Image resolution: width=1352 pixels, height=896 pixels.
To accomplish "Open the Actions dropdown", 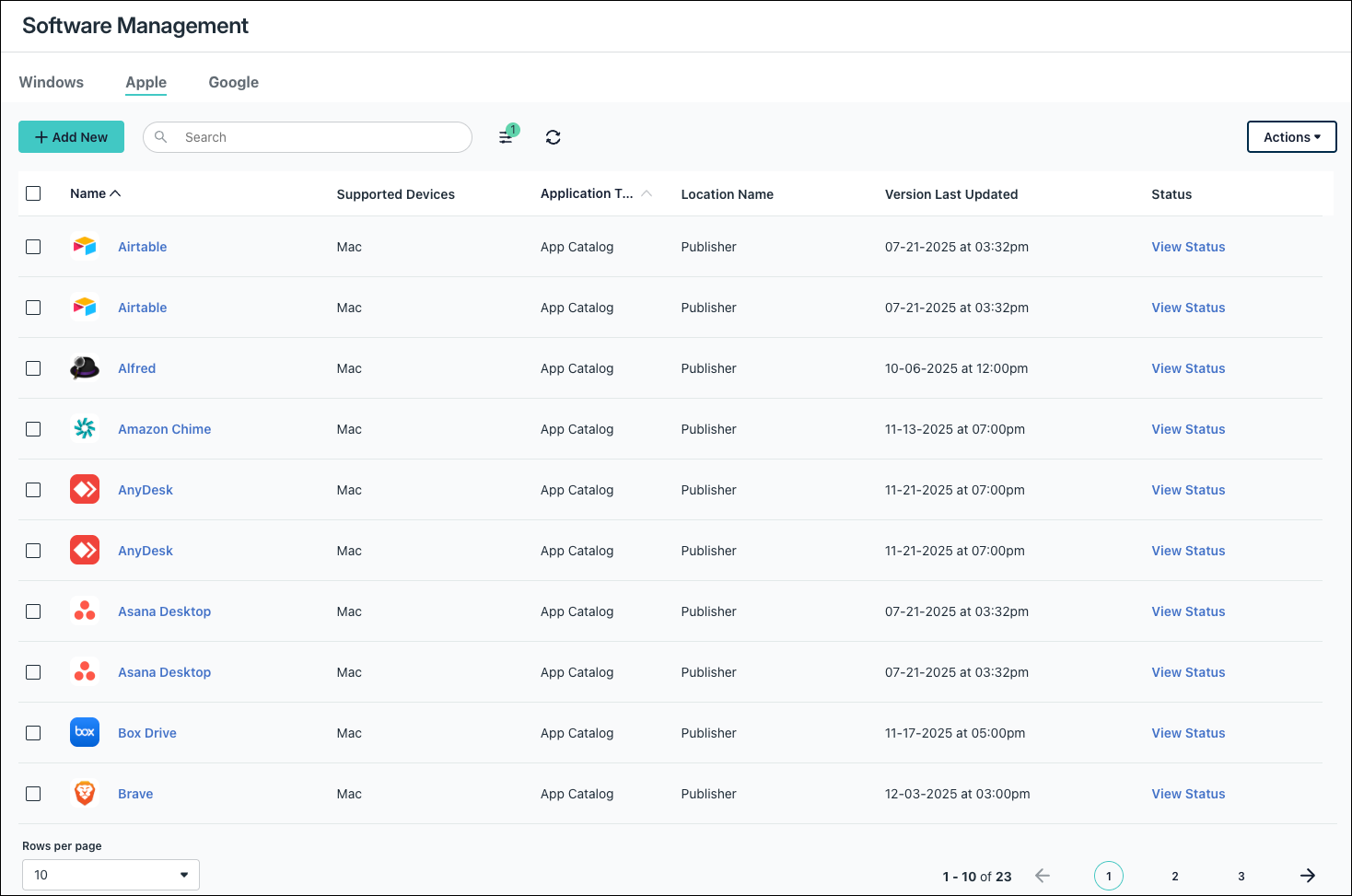I will 1291,136.
